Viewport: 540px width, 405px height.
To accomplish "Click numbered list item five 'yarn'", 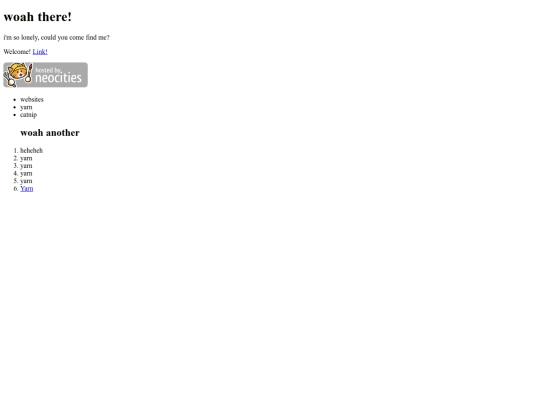I will pyautogui.click(x=26, y=181).
